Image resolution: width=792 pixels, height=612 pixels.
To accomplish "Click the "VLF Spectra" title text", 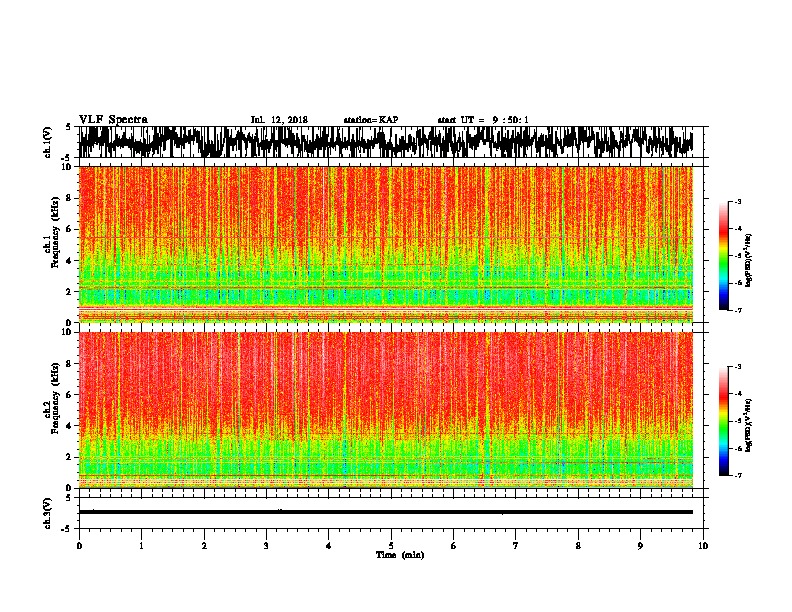I will click(113, 120).
